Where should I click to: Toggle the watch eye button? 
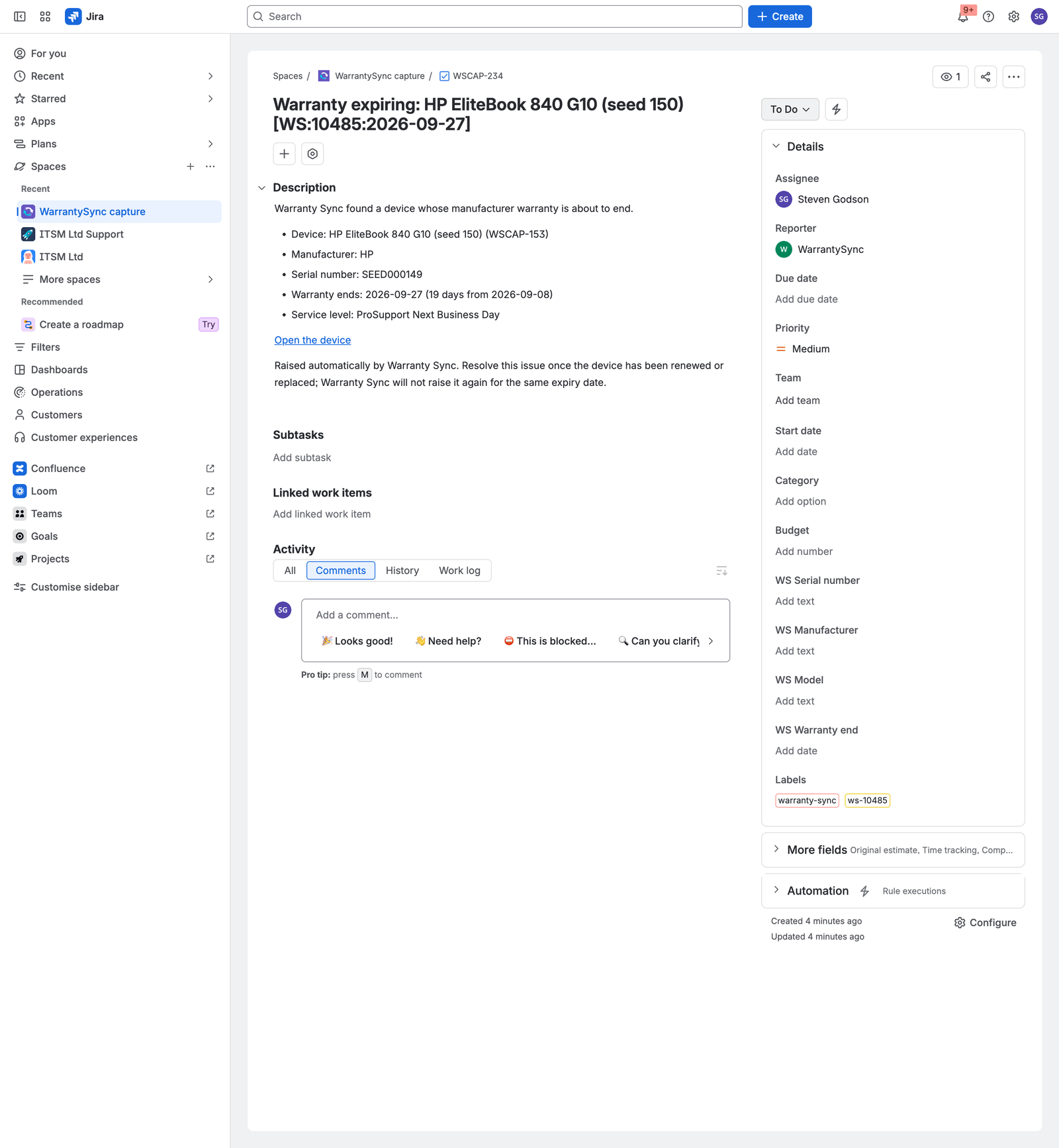[950, 77]
